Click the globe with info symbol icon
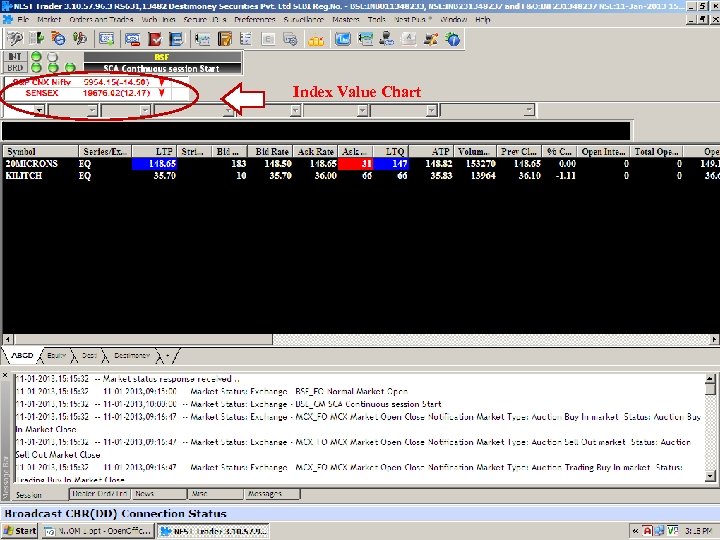 pyautogui.click(x=452, y=39)
